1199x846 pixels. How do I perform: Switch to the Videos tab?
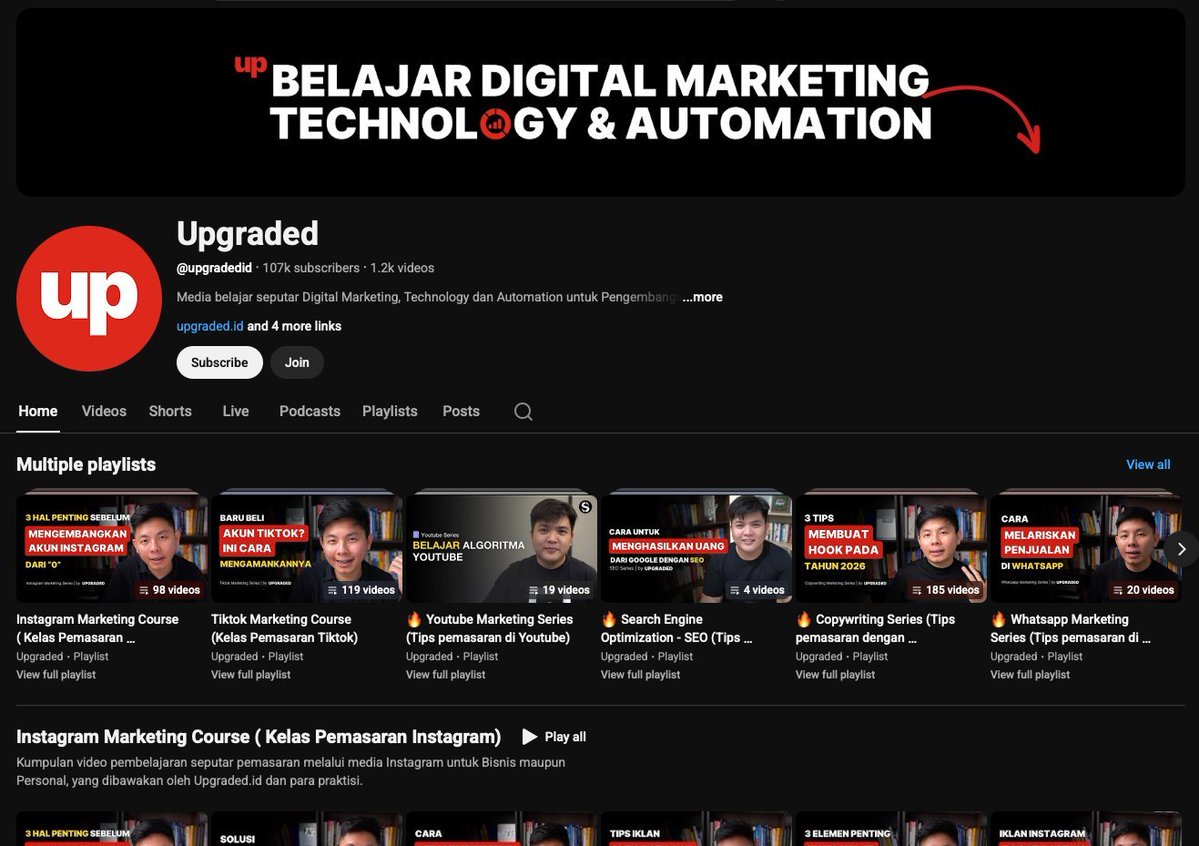104,411
